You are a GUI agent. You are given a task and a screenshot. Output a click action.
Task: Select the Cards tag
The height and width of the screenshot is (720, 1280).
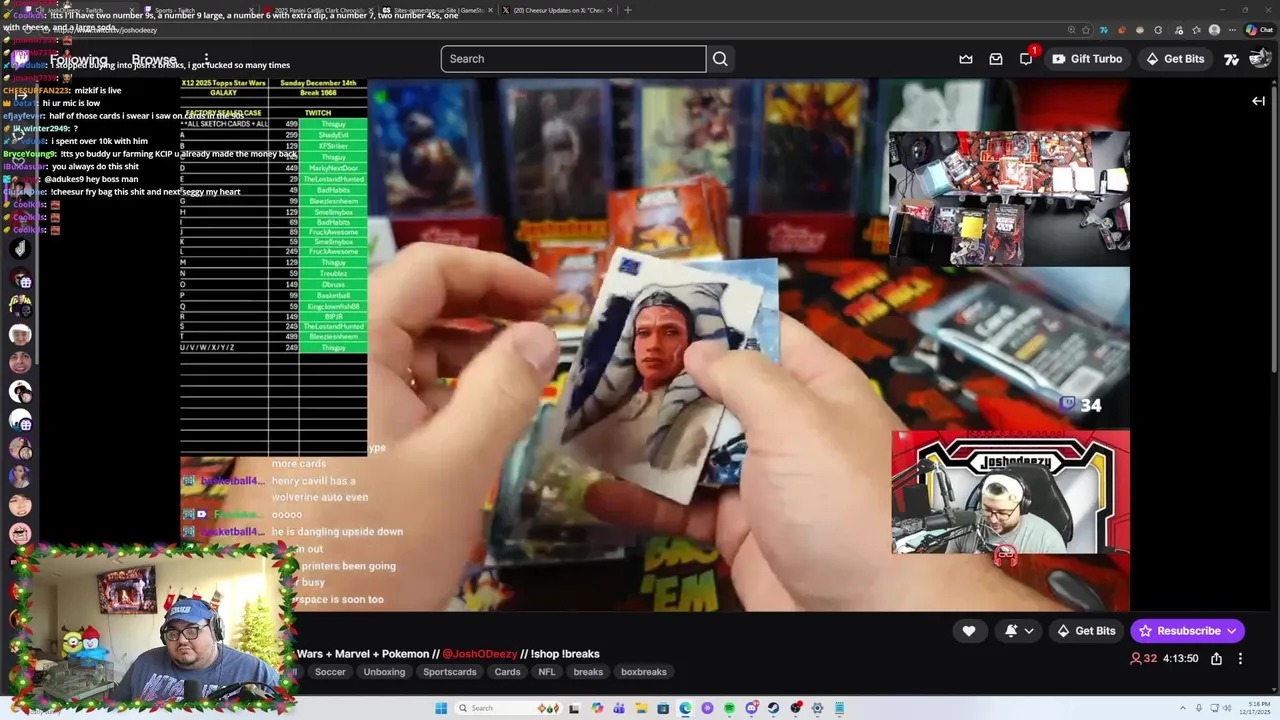(x=507, y=672)
